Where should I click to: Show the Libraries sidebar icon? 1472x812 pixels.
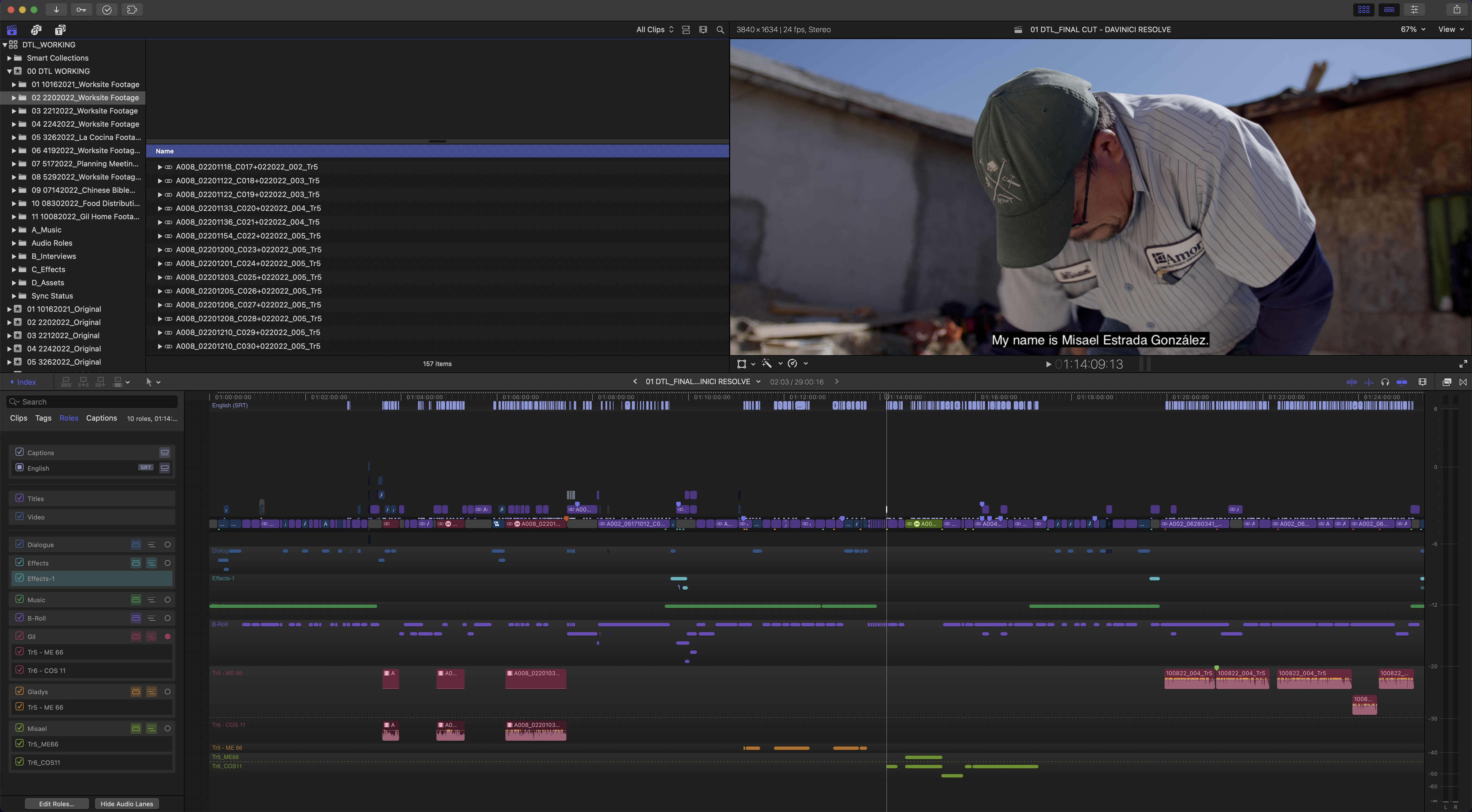point(12,30)
